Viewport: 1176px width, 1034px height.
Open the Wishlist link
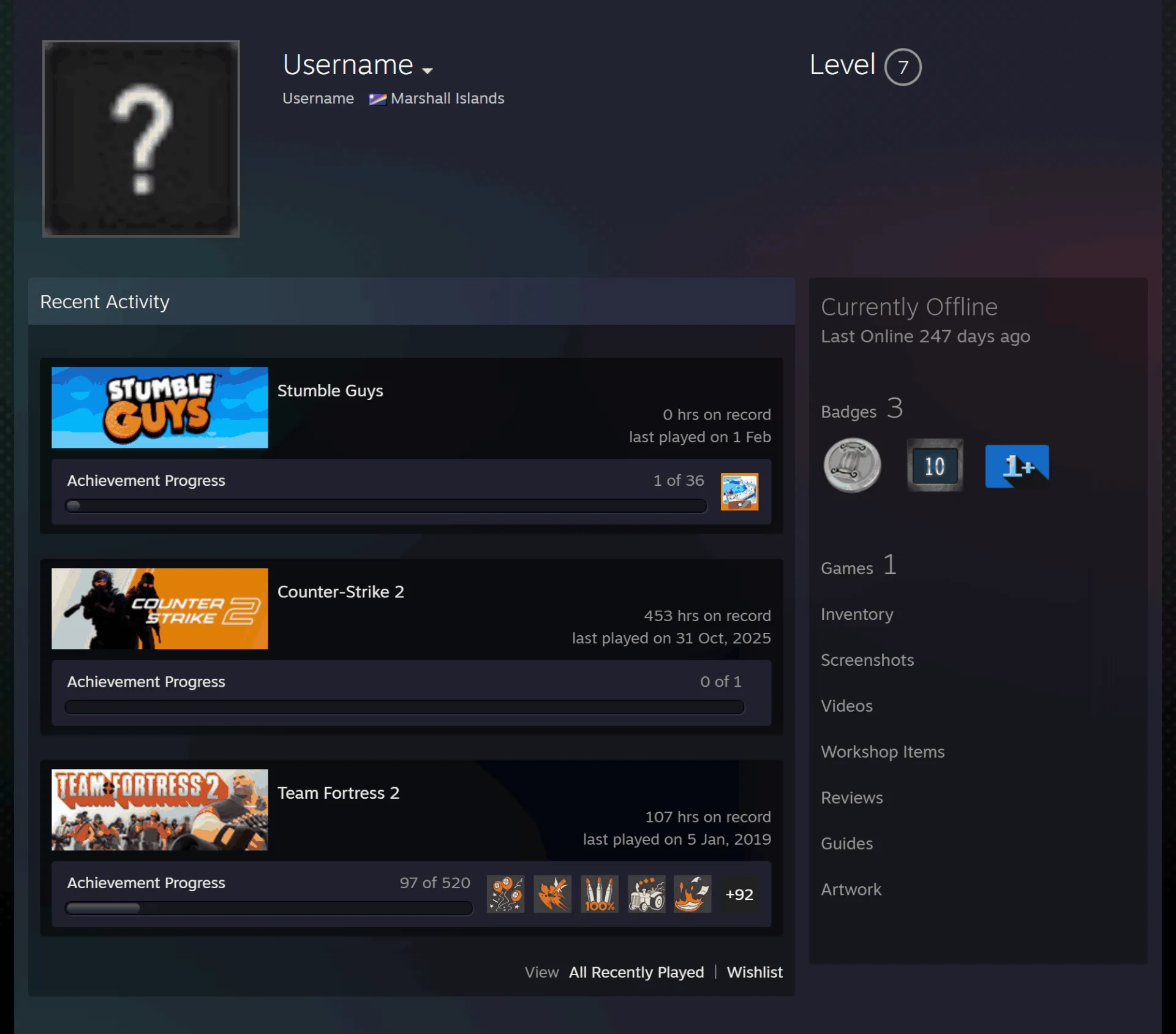click(755, 972)
